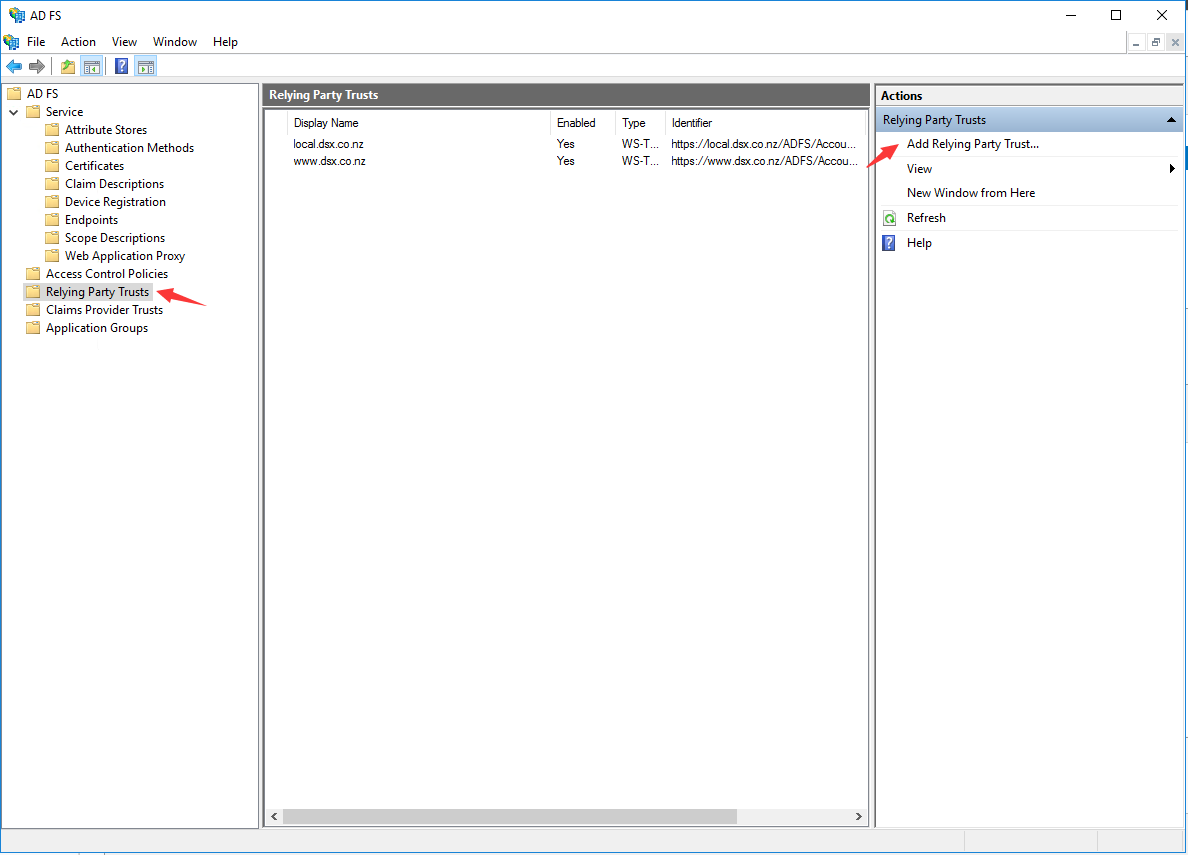Open the Window menu
Image resolution: width=1188 pixels, height=855 pixels.
(x=174, y=42)
